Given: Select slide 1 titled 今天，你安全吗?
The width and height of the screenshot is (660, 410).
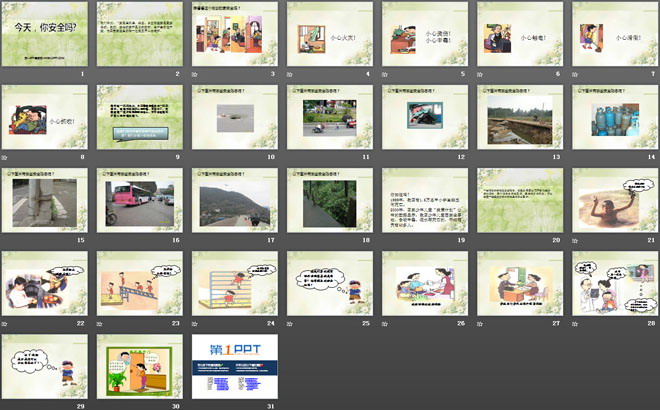Looking at the screenshot, I should (x=45, y=34).
